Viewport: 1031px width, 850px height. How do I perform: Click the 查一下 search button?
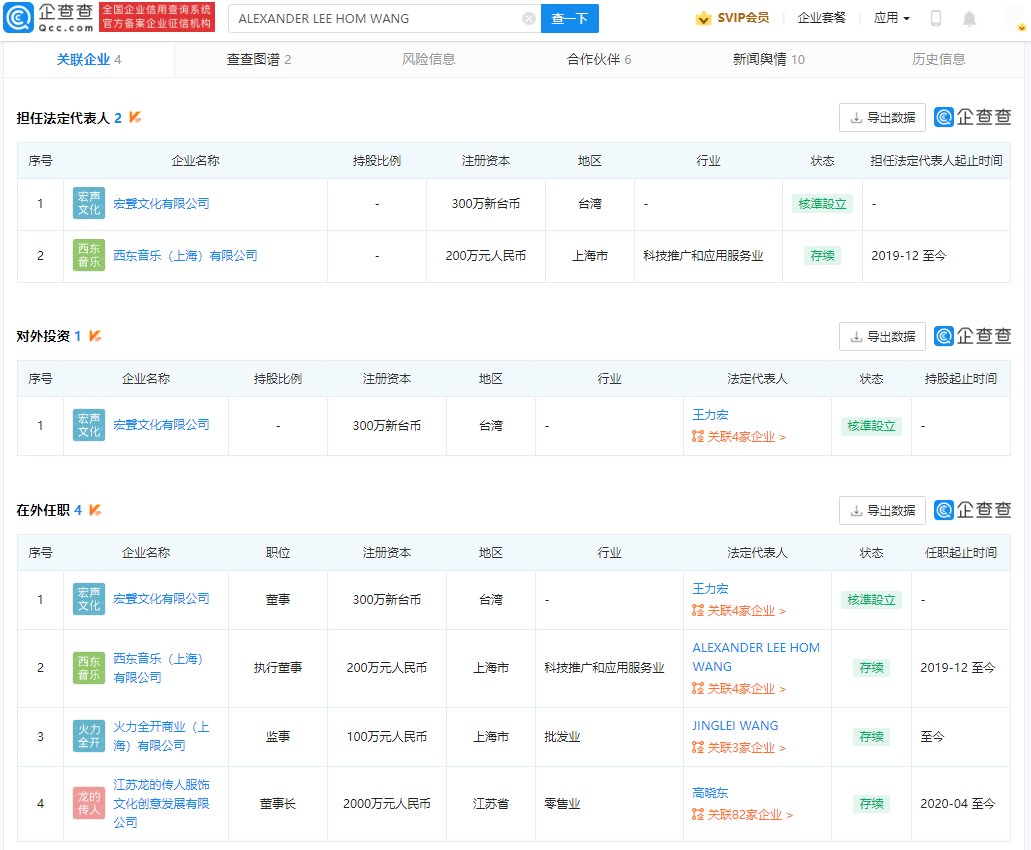[x=570, y=18]
